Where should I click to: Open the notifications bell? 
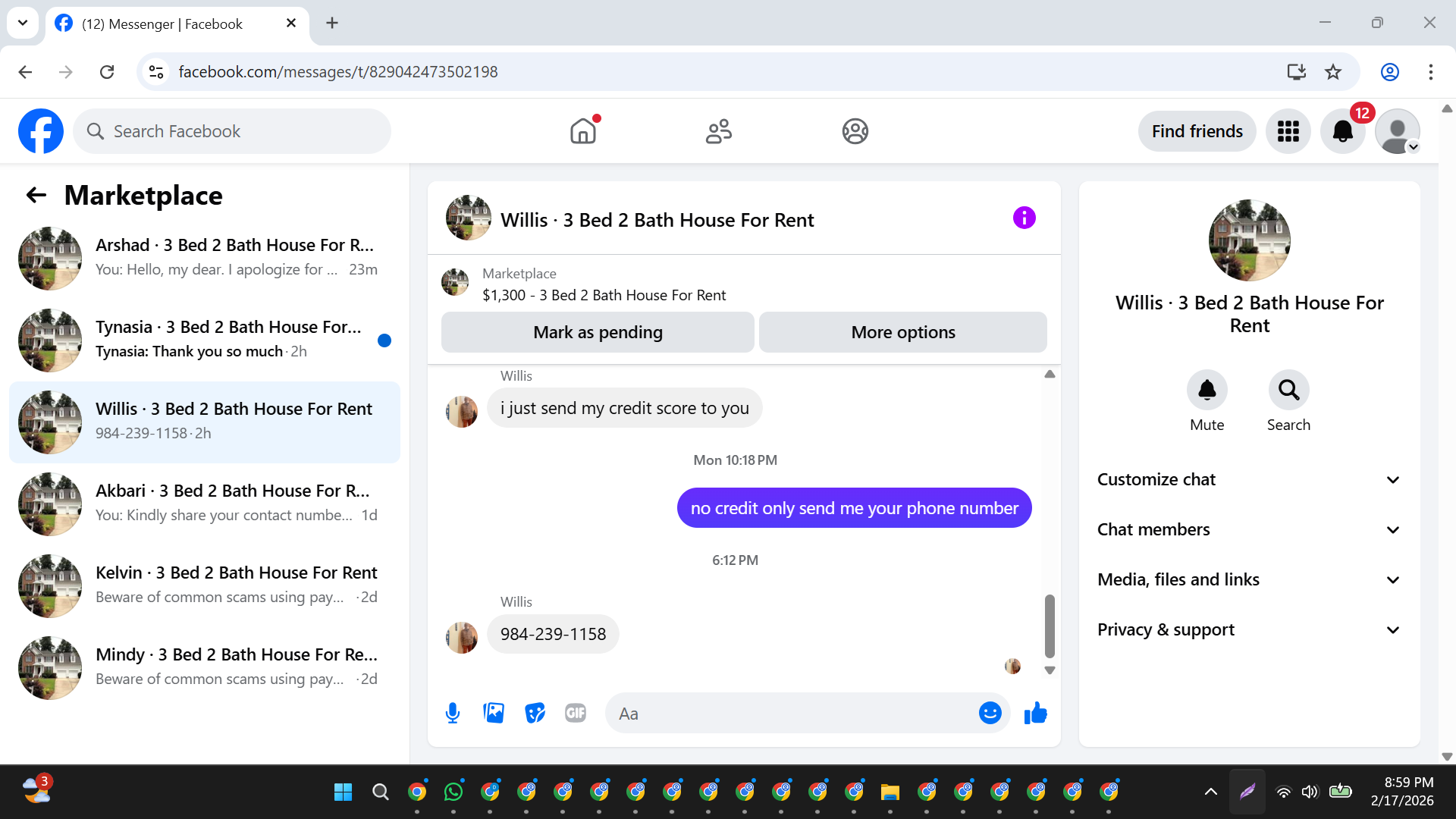pos(1342,131)
